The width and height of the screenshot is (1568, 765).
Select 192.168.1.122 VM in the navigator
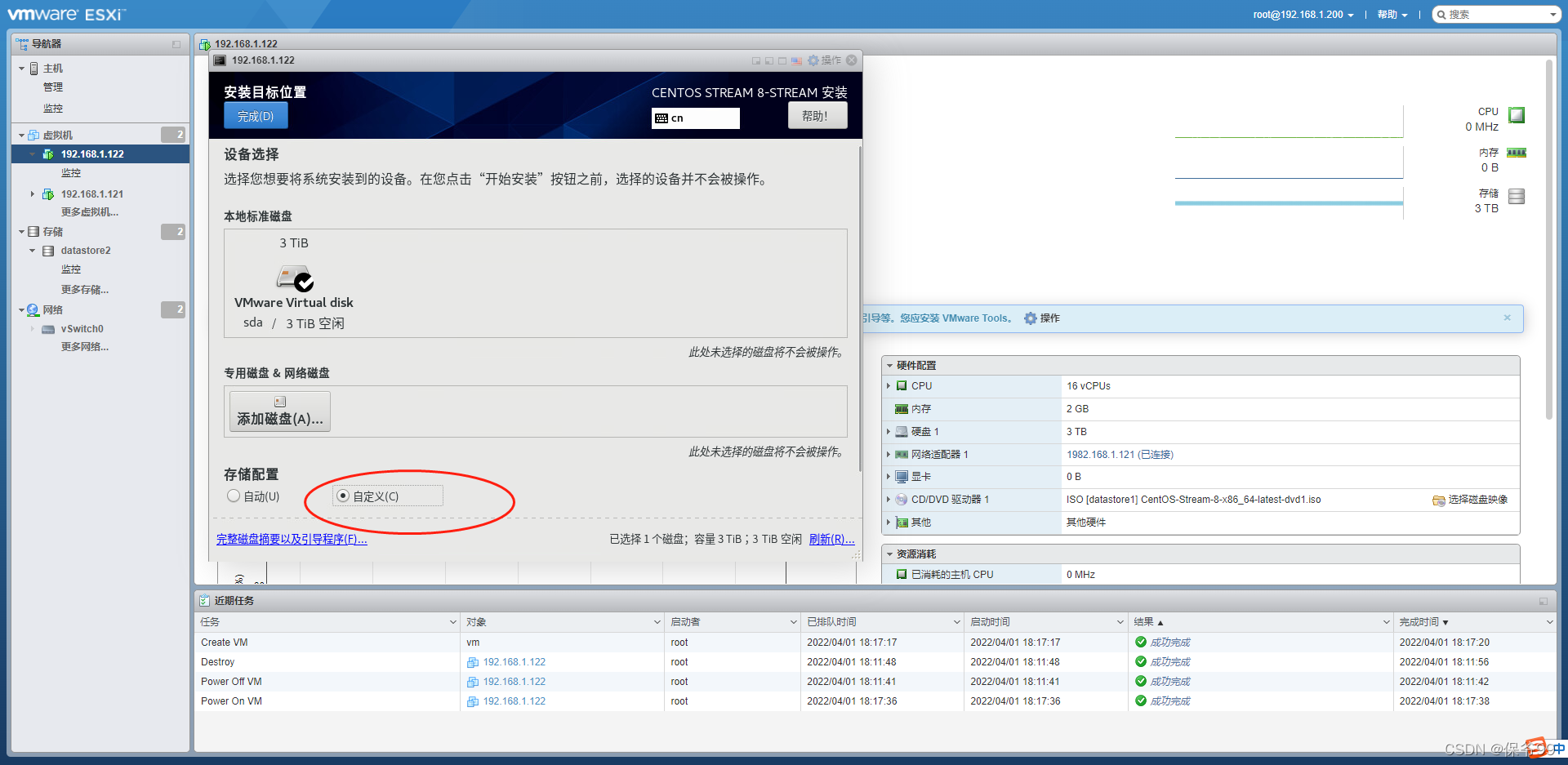point(92,154)
